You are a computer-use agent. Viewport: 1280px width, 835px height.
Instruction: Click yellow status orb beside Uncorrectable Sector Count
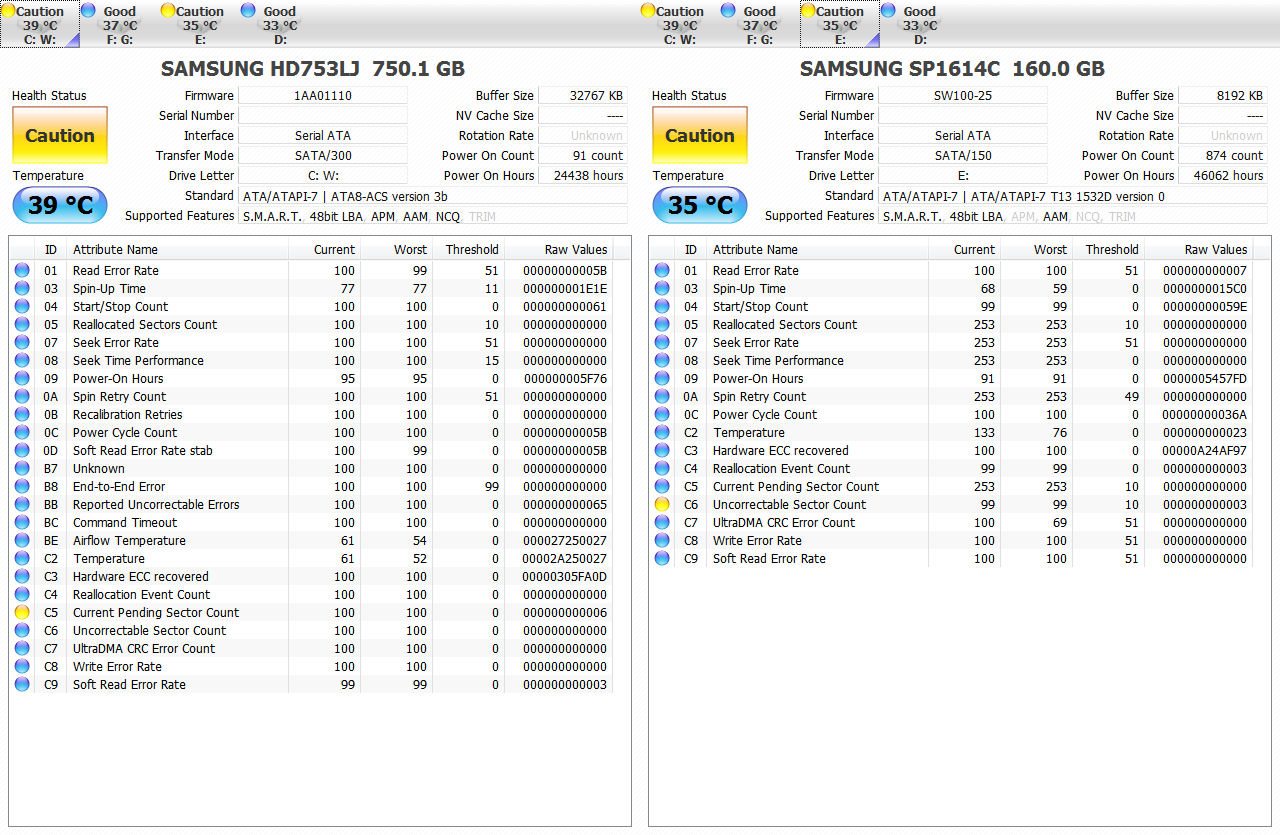click(x=662, y=504)
